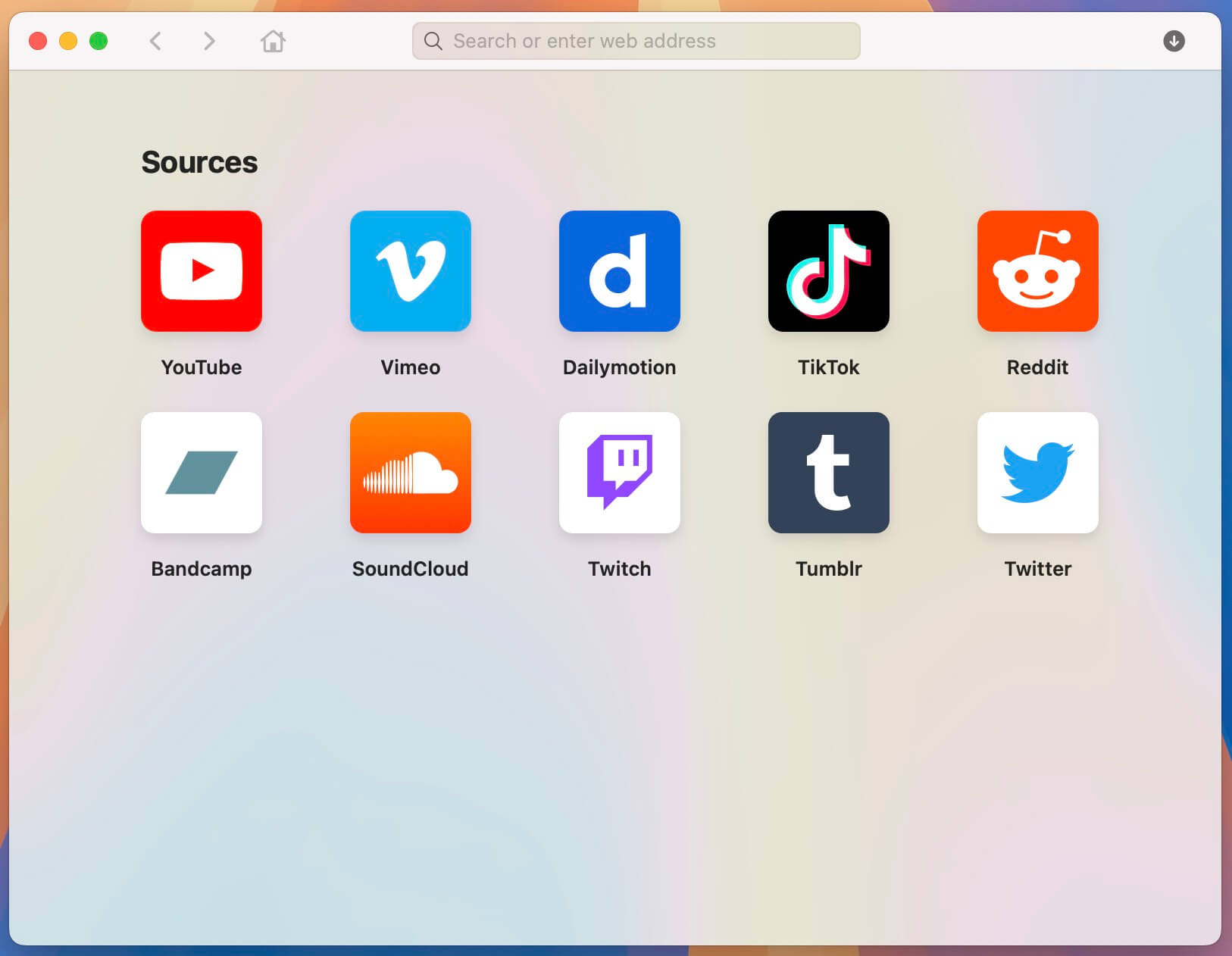Open the Twitch source icon
This screenshot has width=1232, height=956.
coord(620,473)
